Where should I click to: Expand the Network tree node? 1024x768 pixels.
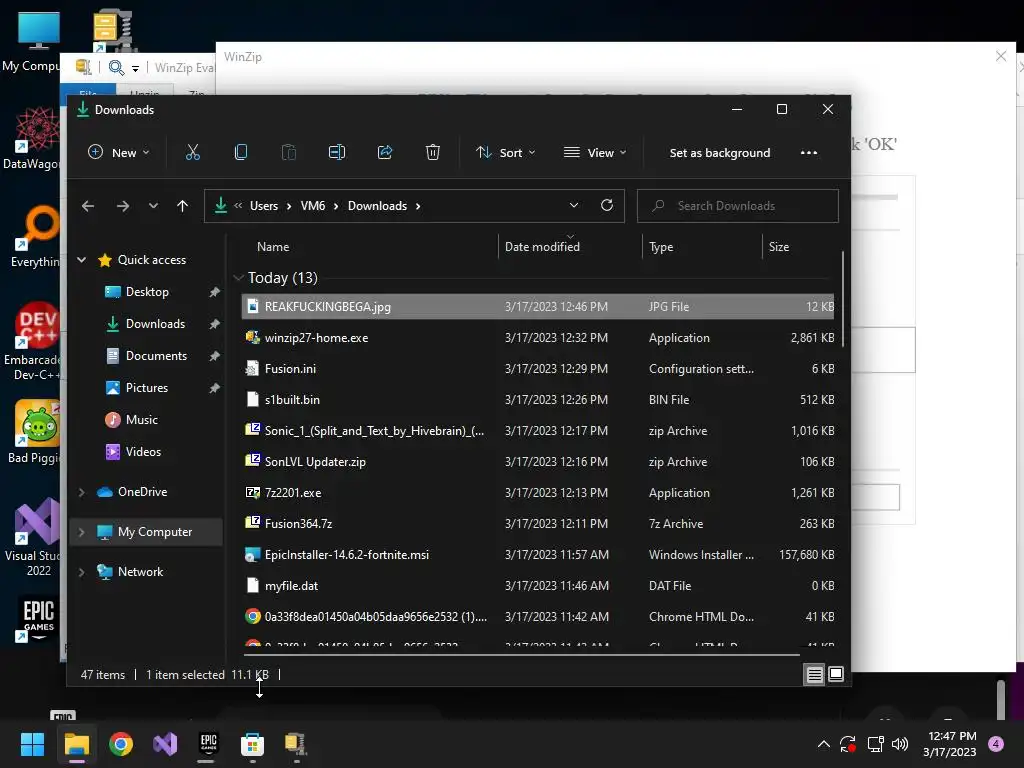[x=82, y=572]
